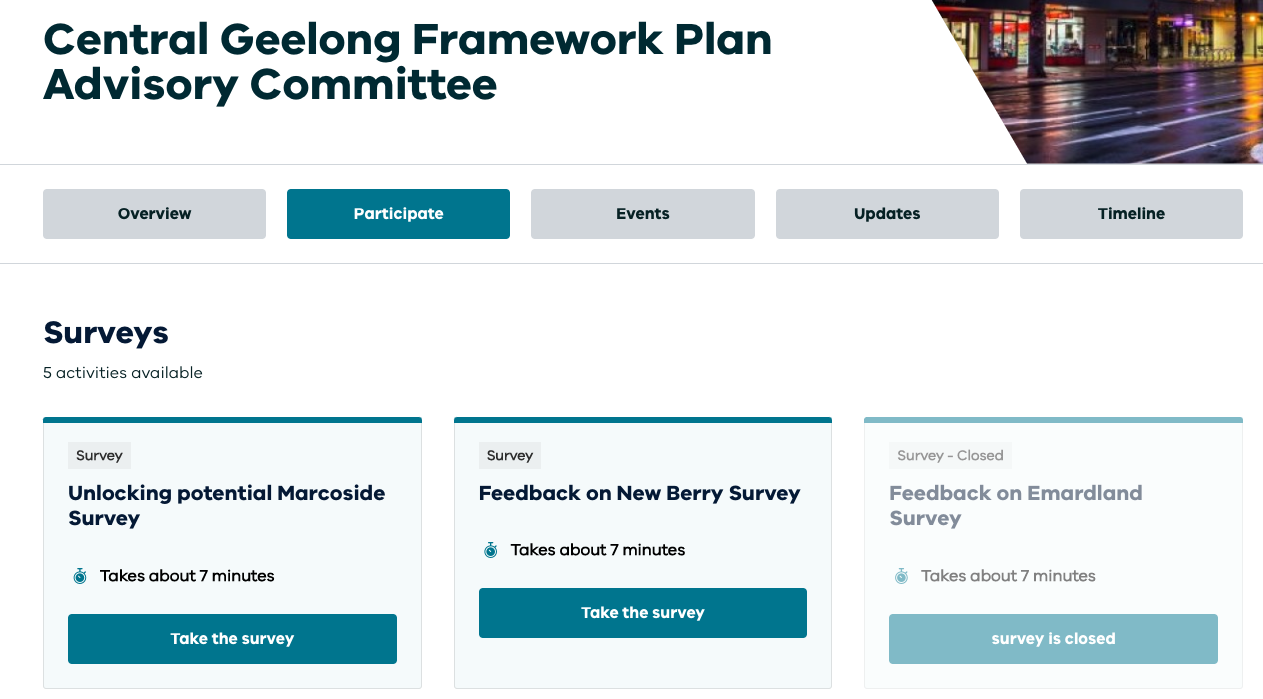This screenshot has width=1263, height=699.
Task: Click the Feedback on Emardland Survey title
Action: click(x=1015, y=506)
